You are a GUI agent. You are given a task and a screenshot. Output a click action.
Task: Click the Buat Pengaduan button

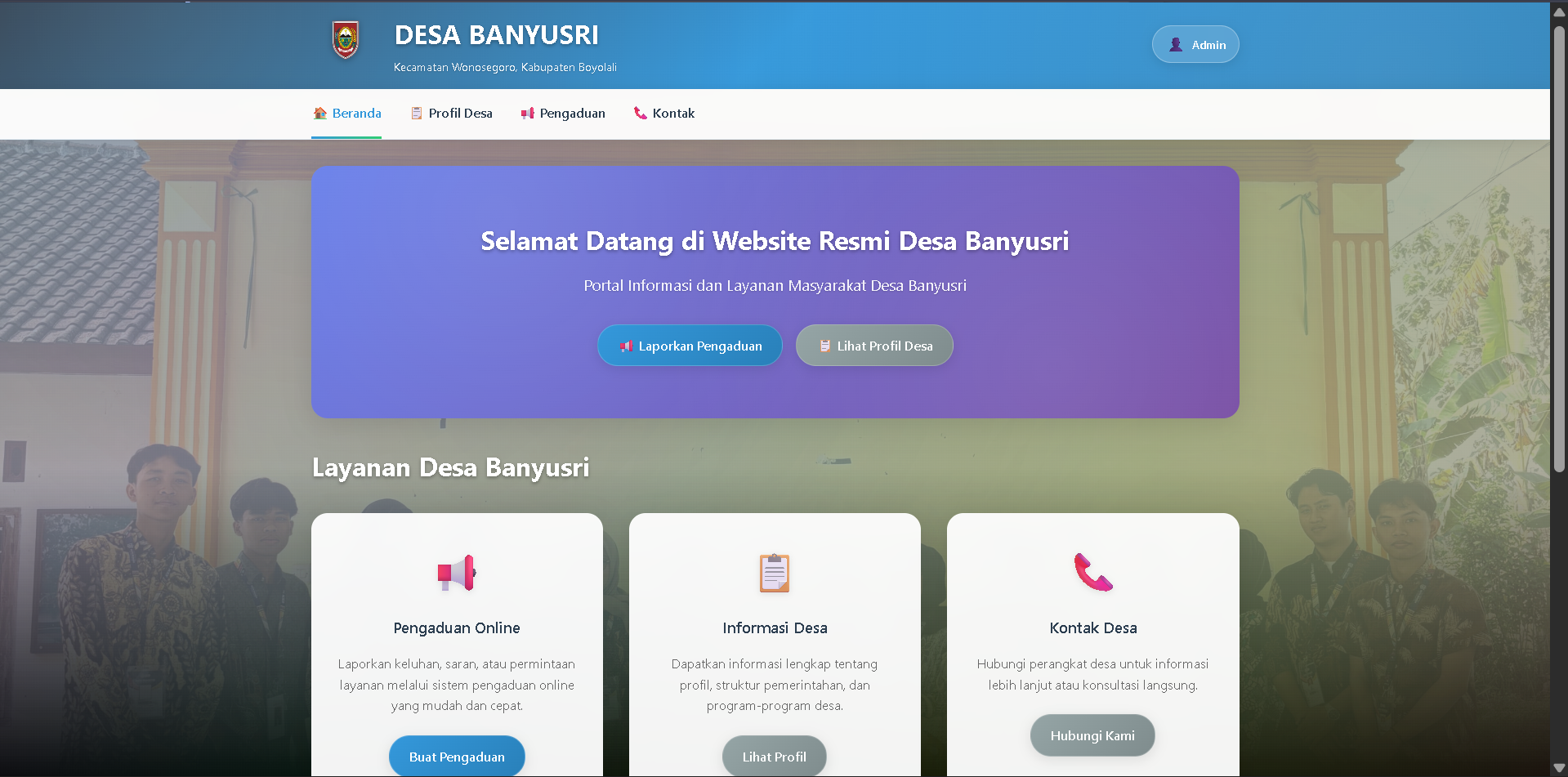click(457, 757)
